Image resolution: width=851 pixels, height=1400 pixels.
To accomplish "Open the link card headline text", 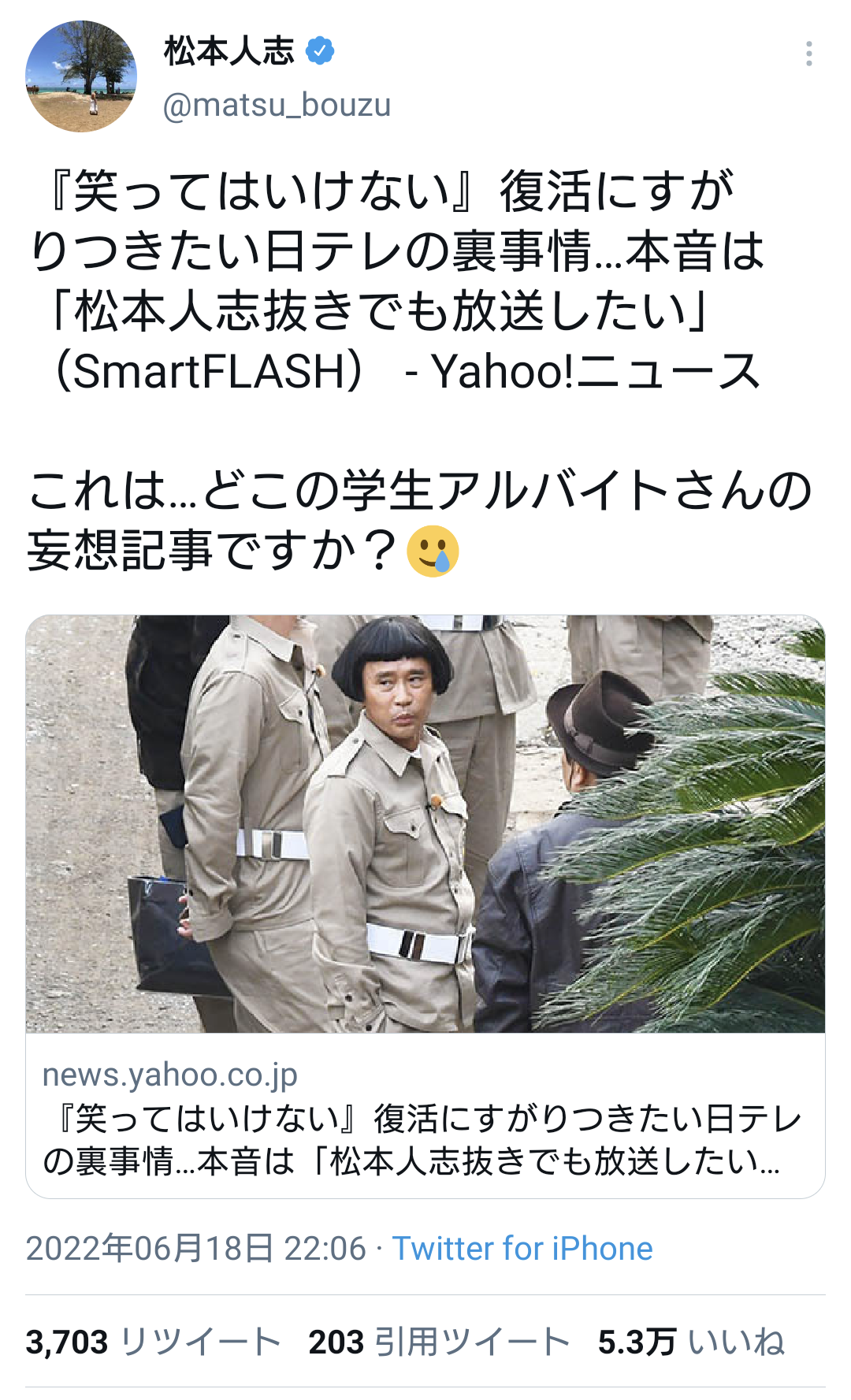I will click(422, 1140).
